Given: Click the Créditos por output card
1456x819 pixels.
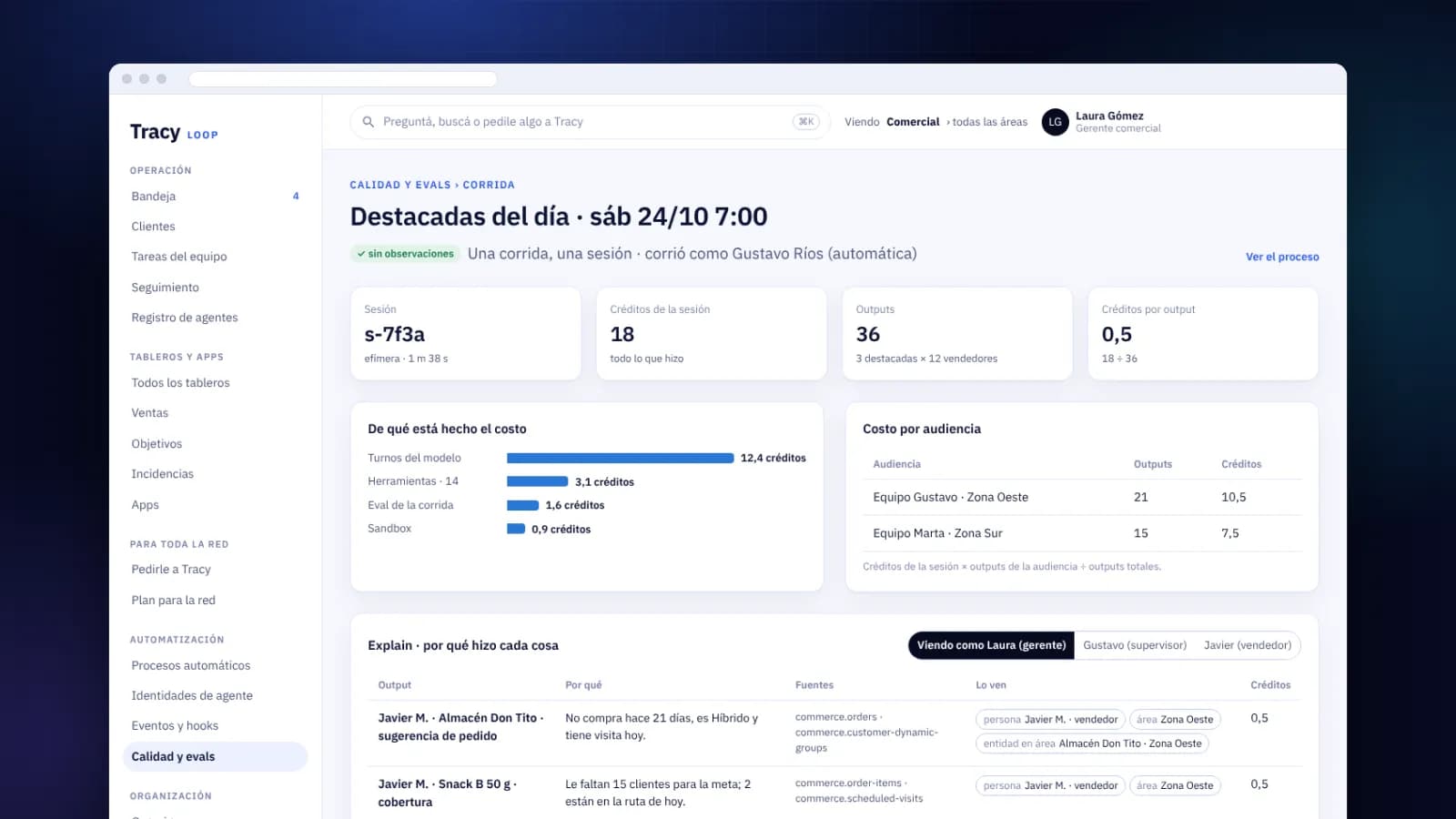Looking at the screenshot, I should point(1203,334).
